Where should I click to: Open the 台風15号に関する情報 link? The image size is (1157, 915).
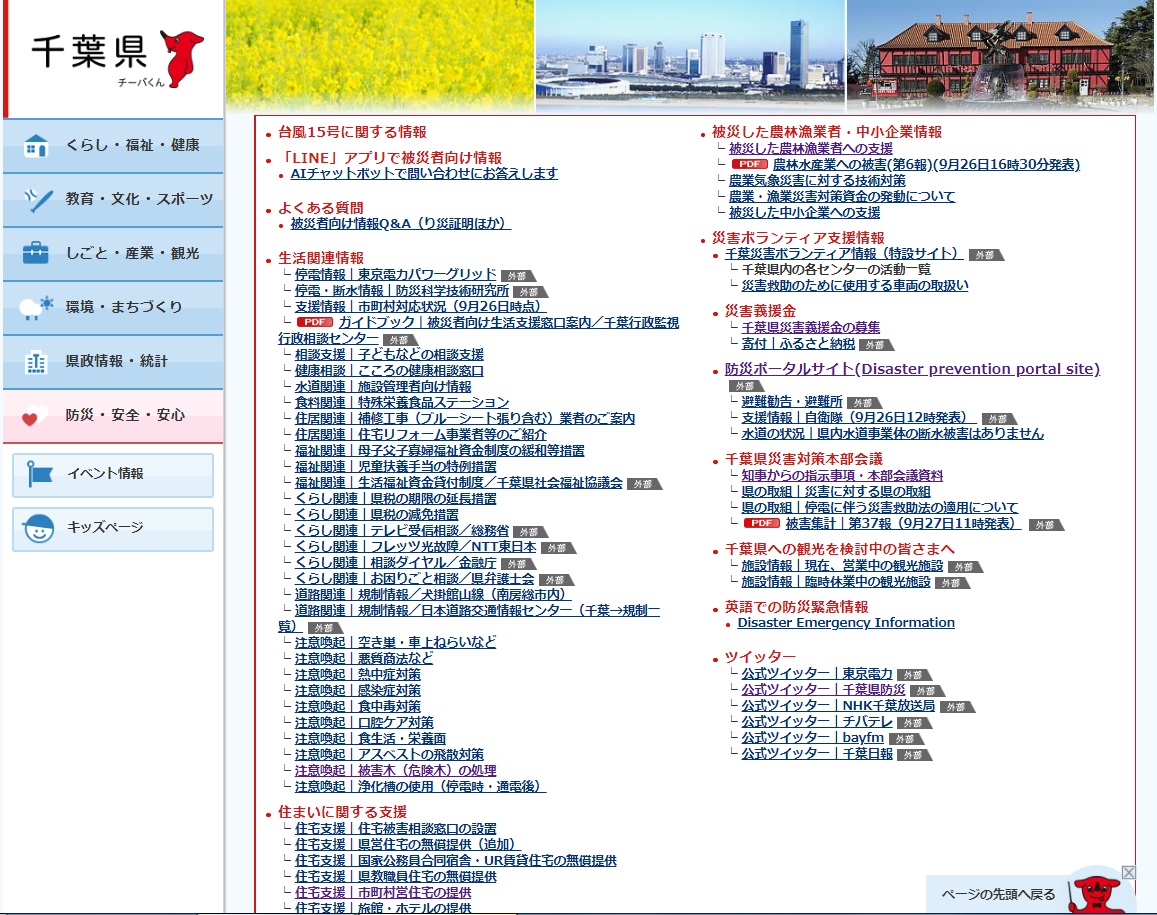point(352,132)
